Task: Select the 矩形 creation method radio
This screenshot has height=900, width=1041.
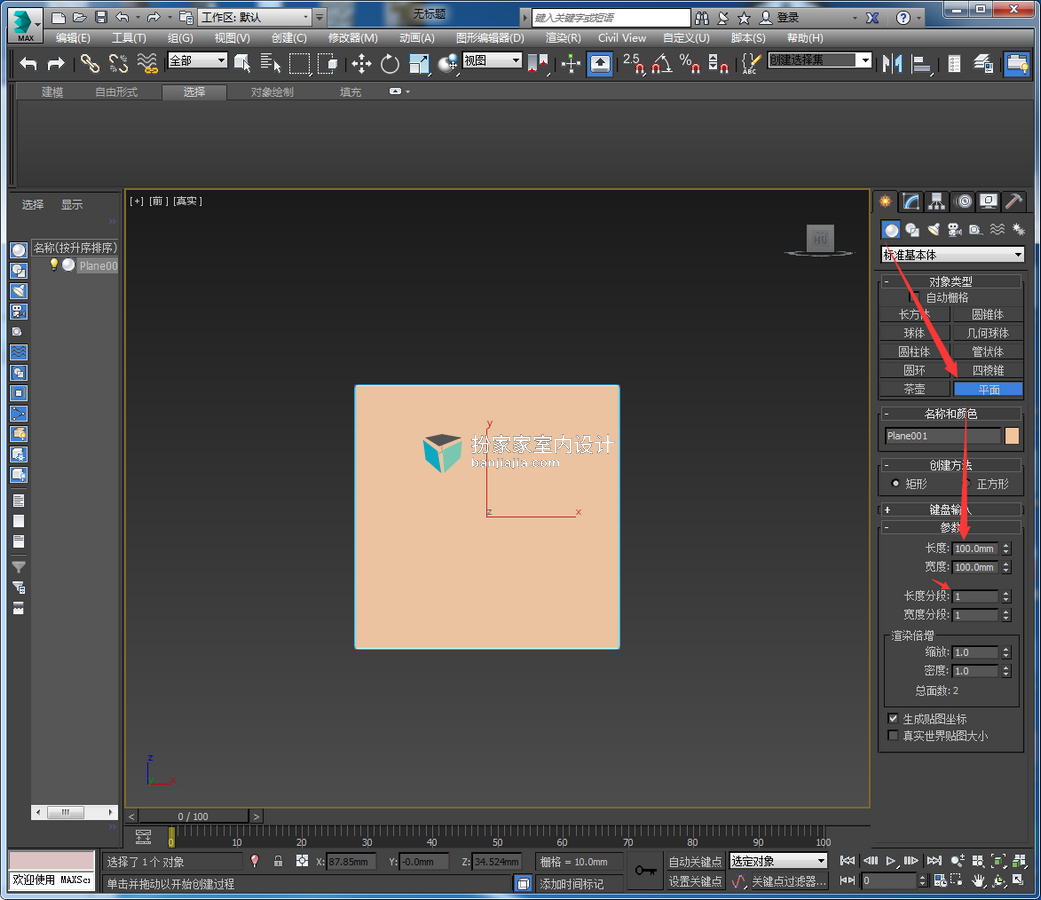Action: (x=896, y=484)
